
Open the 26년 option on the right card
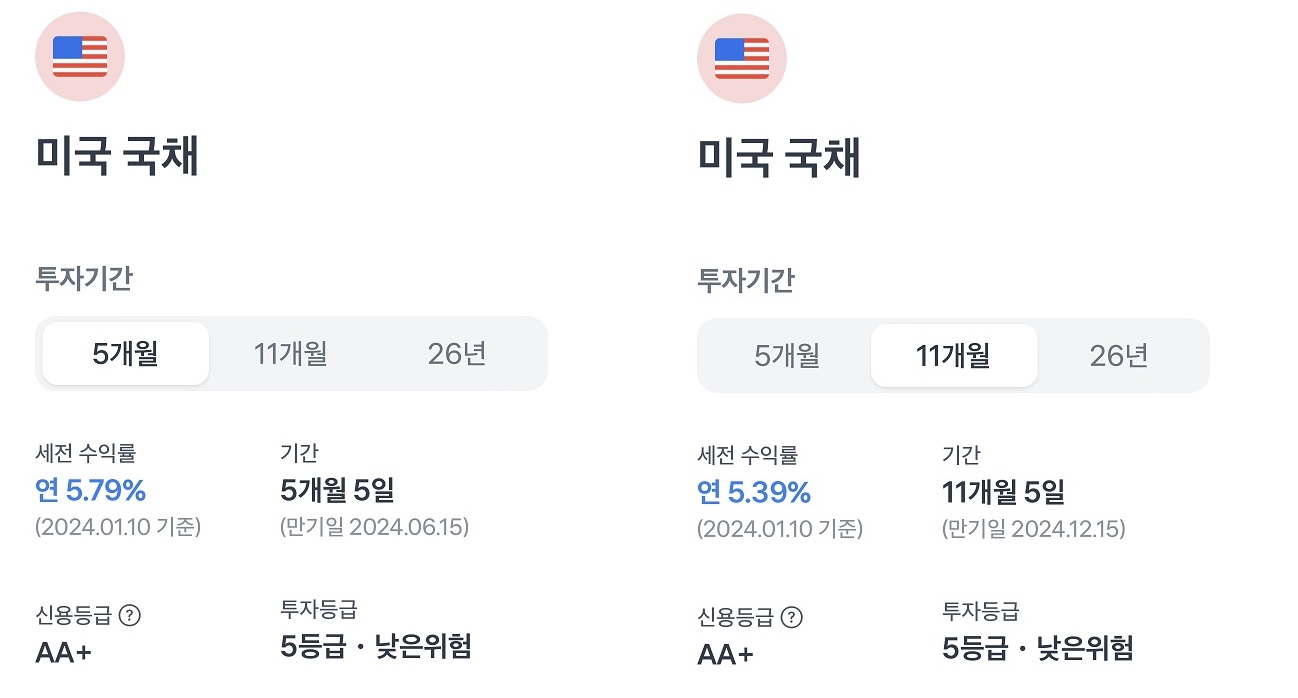[1117, 355]
